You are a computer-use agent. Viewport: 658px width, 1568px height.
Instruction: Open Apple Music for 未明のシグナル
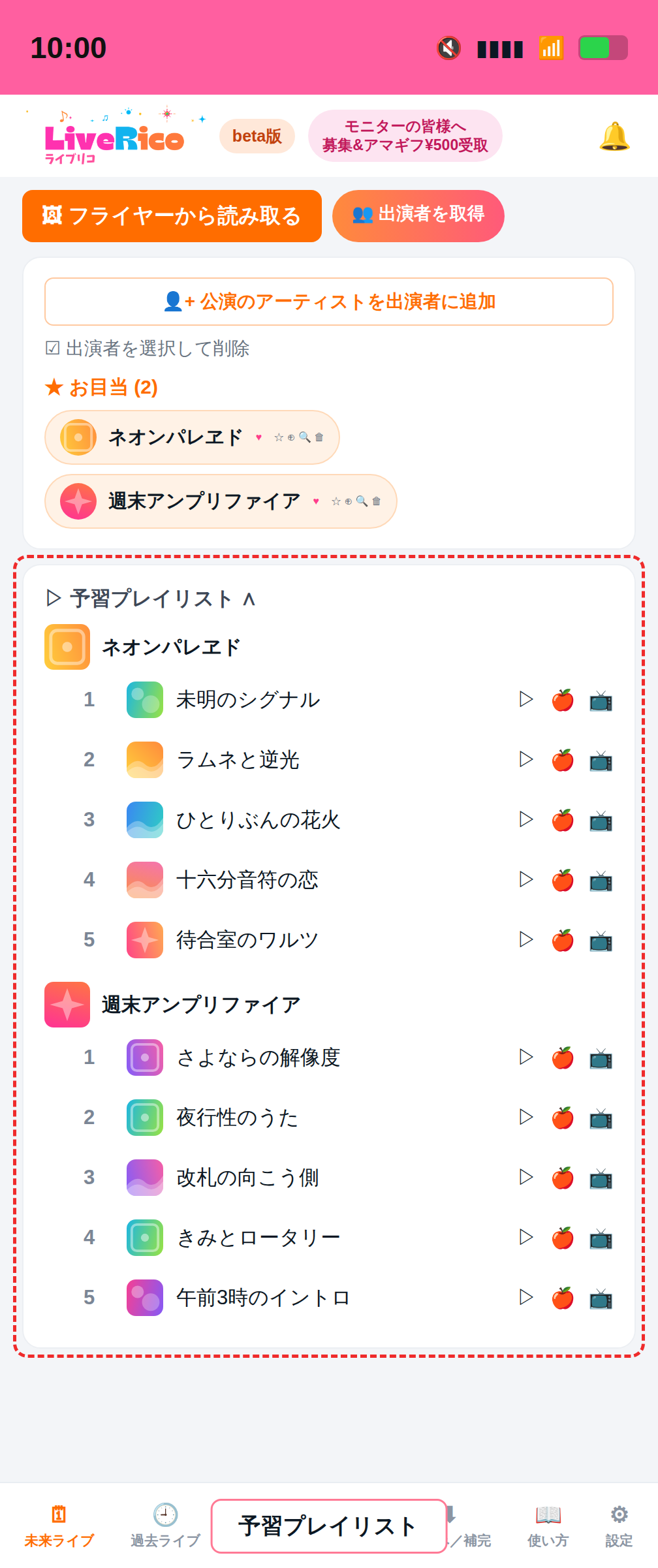[563, 700]
